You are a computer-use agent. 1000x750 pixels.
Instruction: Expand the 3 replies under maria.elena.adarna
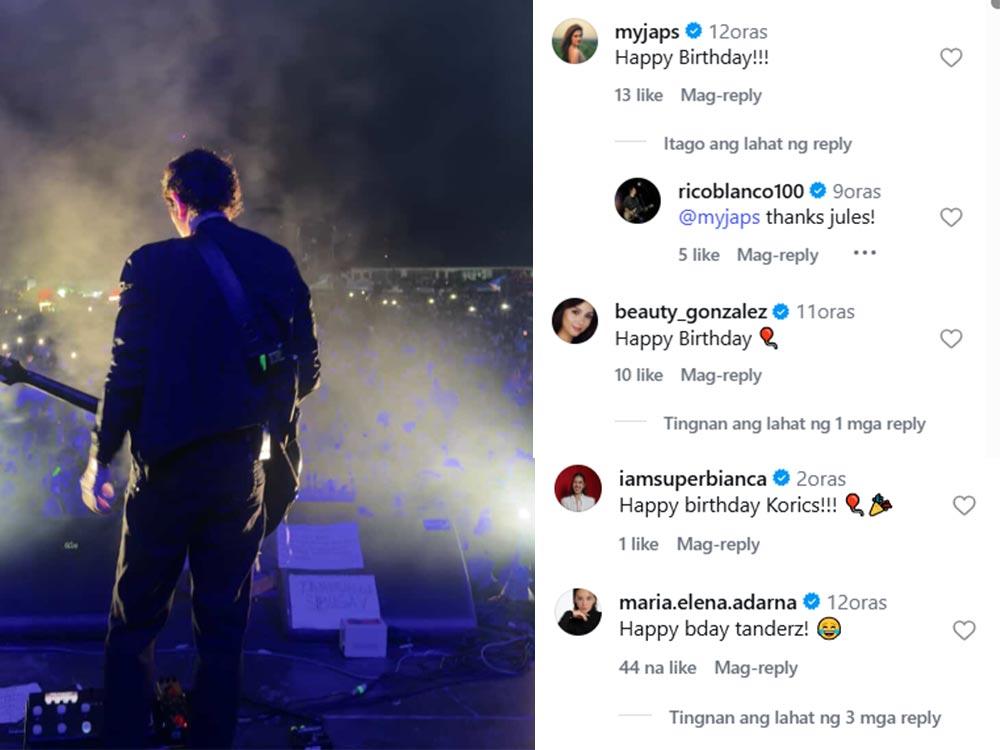click(x=804, y=718)
